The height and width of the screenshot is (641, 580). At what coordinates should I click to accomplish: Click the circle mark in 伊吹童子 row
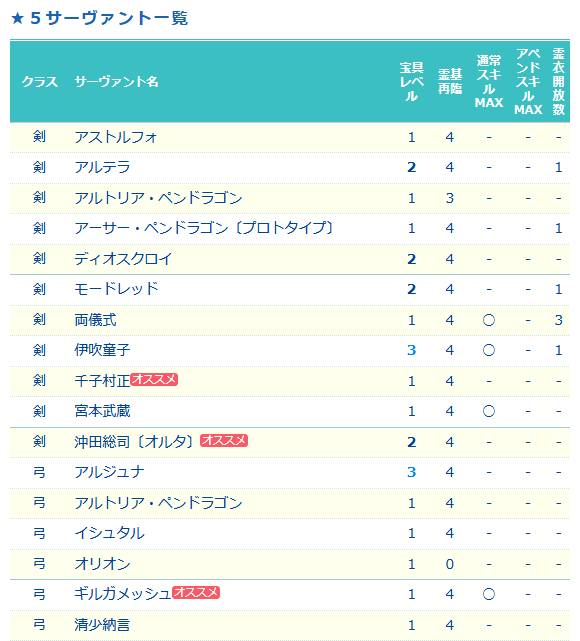(488, 350)
